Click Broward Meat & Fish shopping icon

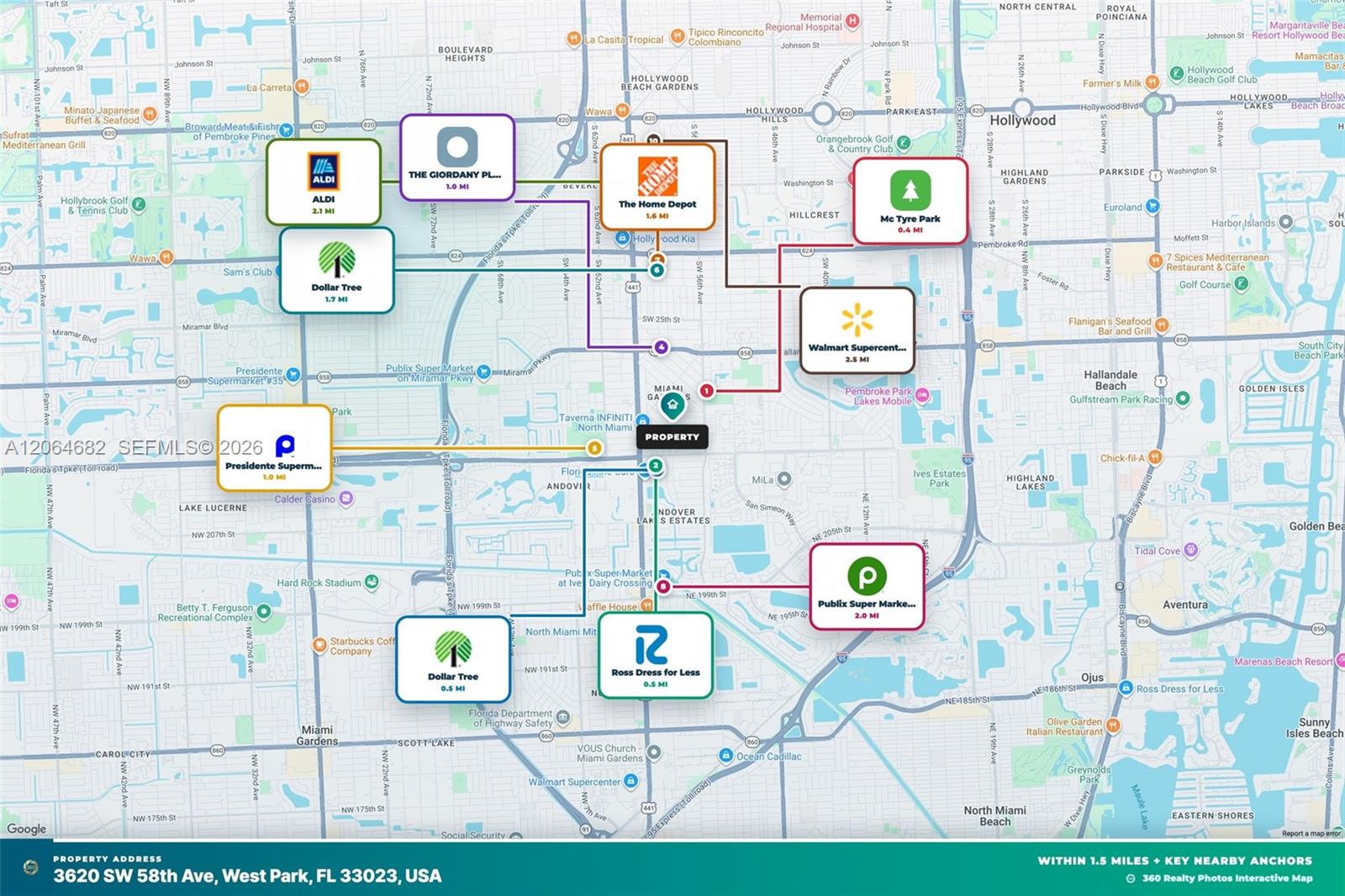pos(287,131)
